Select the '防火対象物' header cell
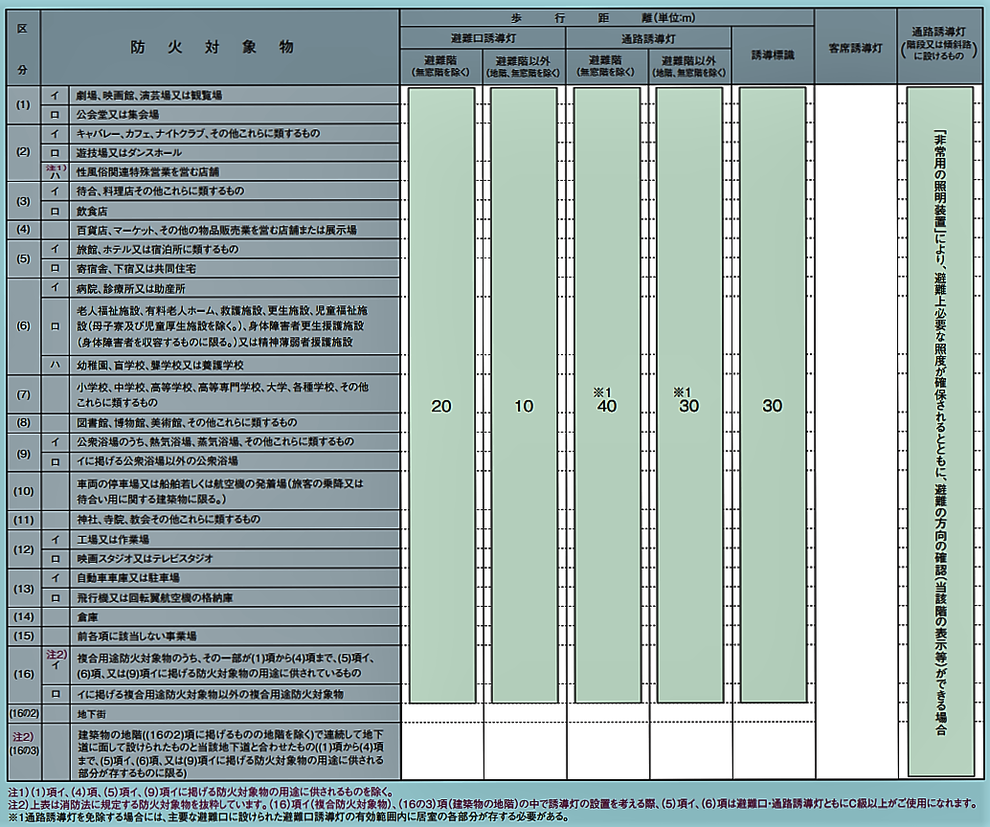 pyautogui.click(x=220, y=47)
